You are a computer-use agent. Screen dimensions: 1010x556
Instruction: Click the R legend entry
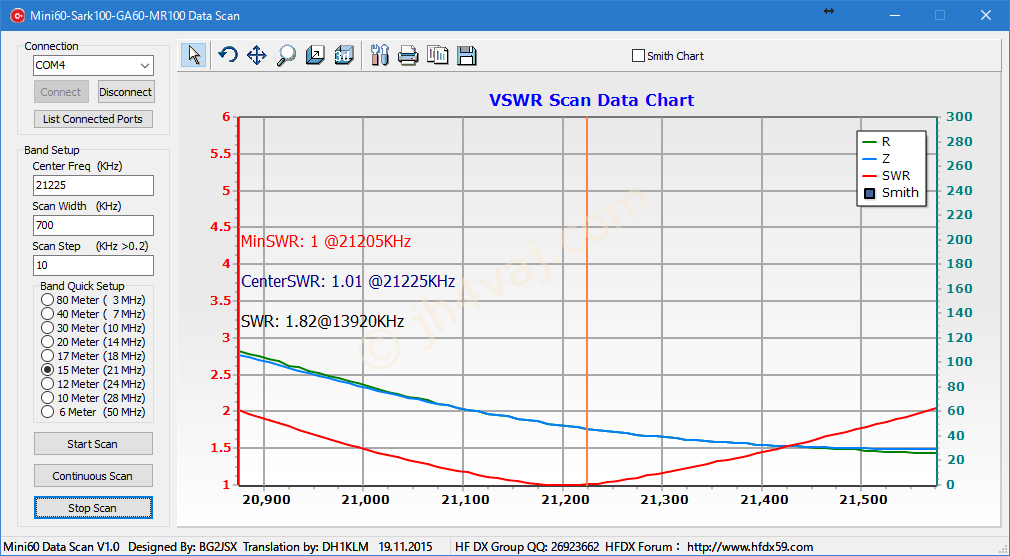click(x=877, y=142)
